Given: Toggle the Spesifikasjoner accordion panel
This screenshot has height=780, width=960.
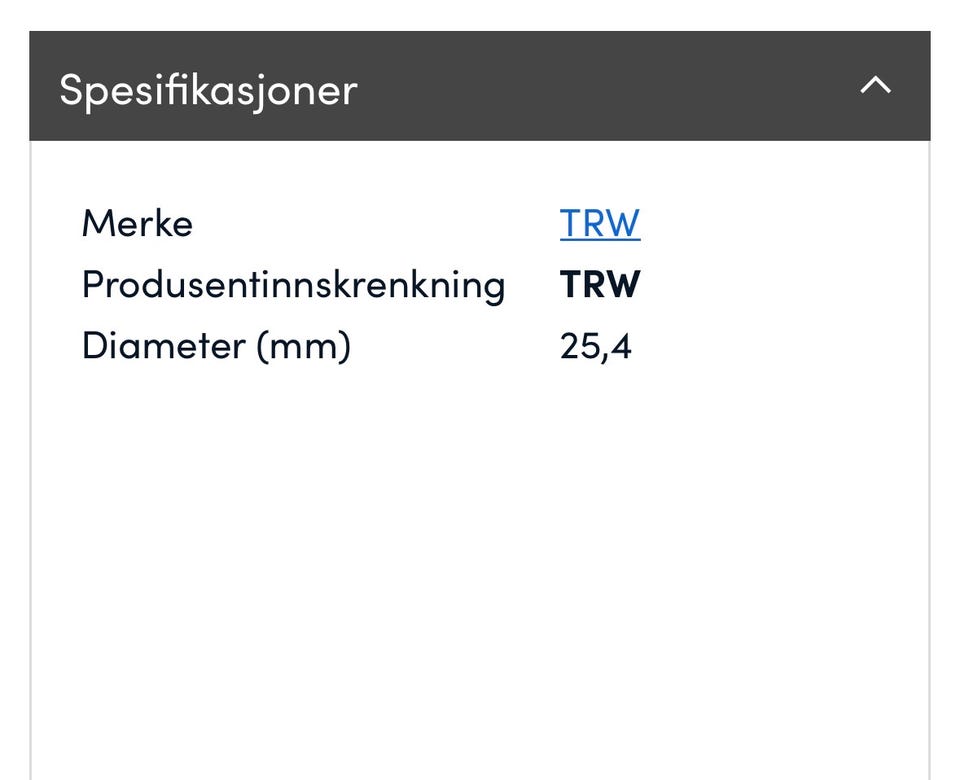Looking at the screenshot, I should point(480,86).
